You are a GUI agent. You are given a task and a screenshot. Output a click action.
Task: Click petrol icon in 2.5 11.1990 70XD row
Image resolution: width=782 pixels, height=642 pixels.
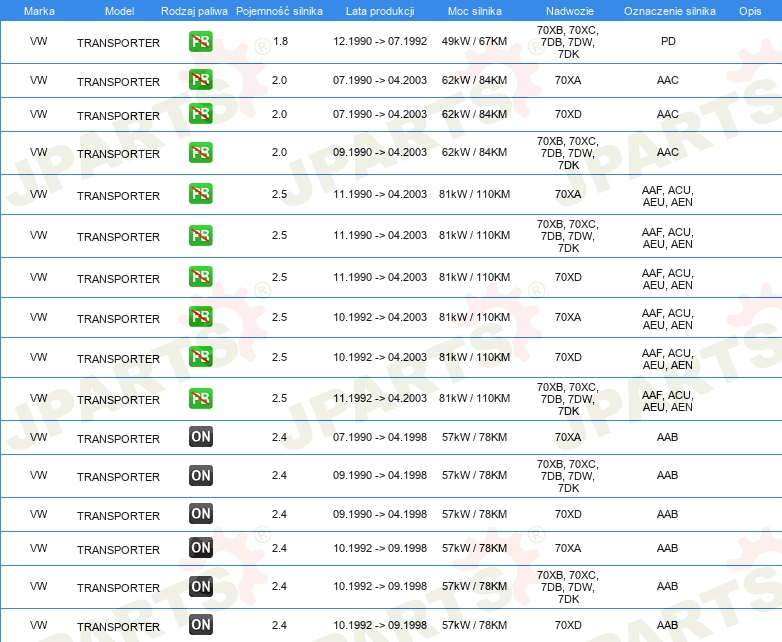200,277
